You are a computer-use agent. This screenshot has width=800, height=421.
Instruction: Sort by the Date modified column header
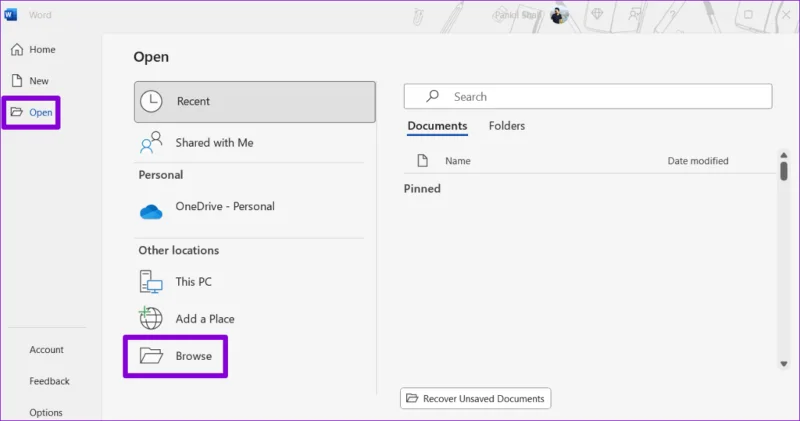click(x=698, y=161)
